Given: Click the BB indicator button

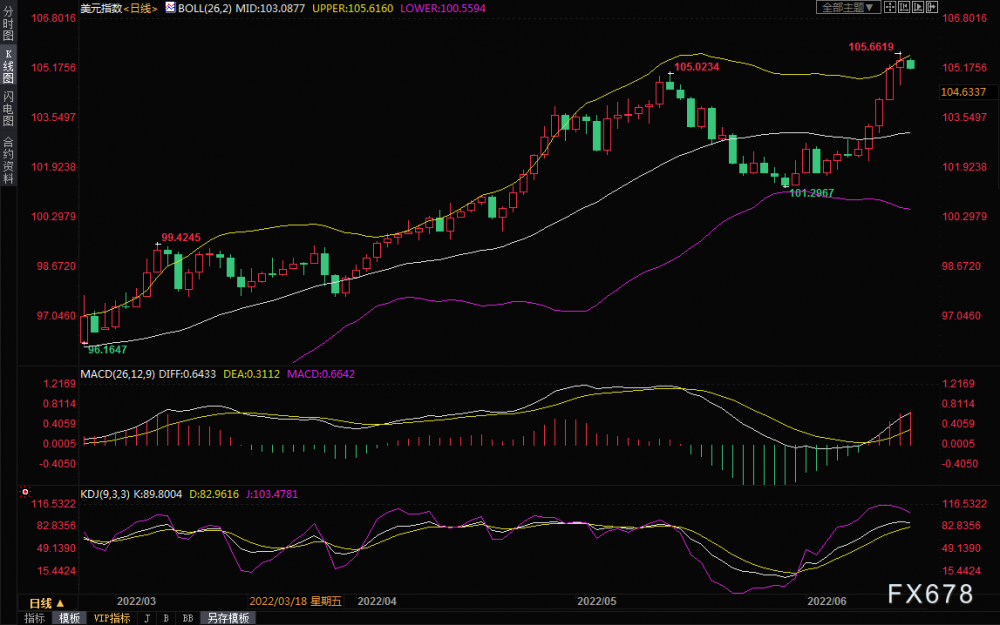Looking at the screenshot, I should pos(188,618).
